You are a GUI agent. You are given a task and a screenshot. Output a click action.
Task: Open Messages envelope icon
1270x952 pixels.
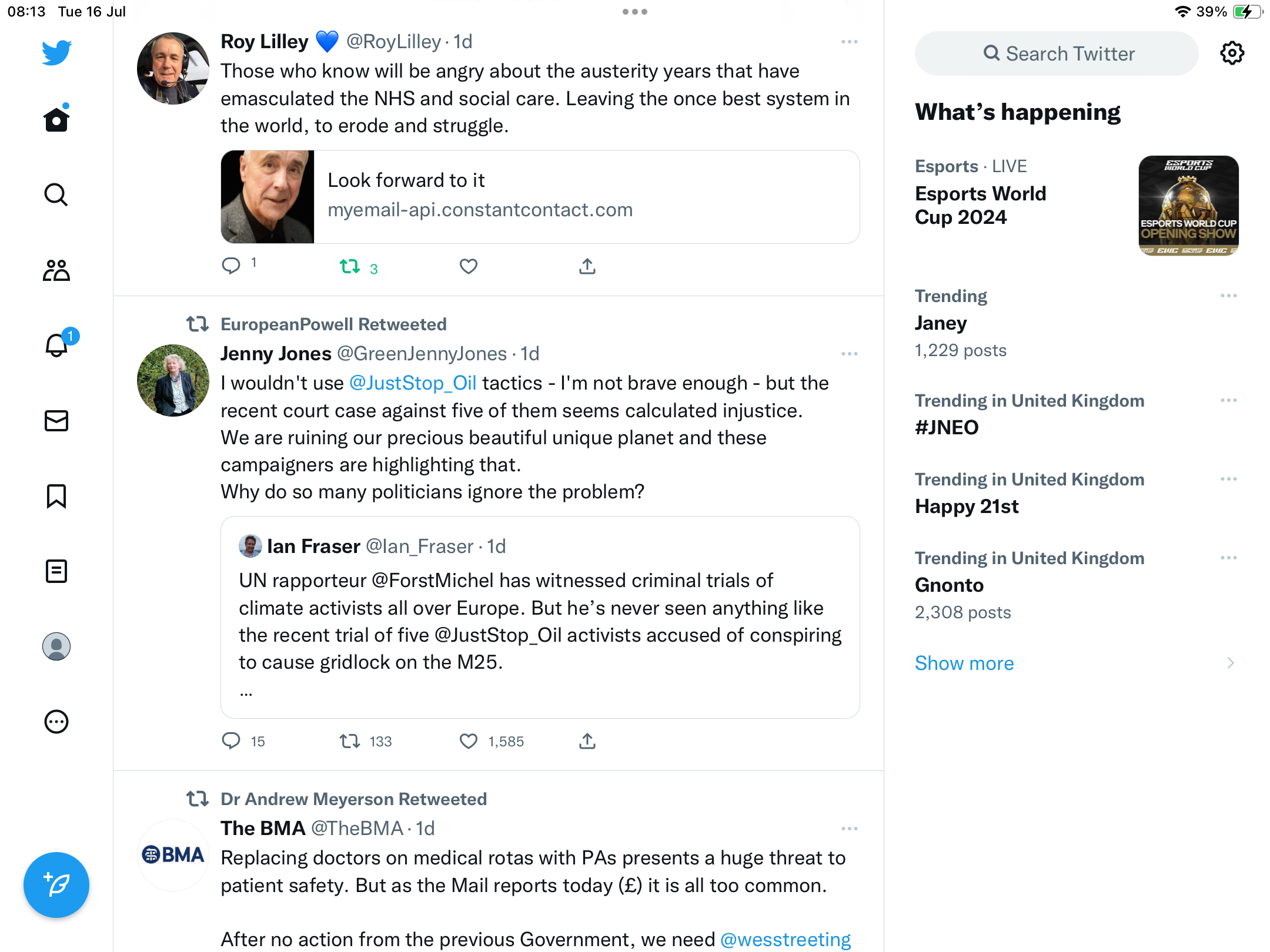(x=56, y=421)
